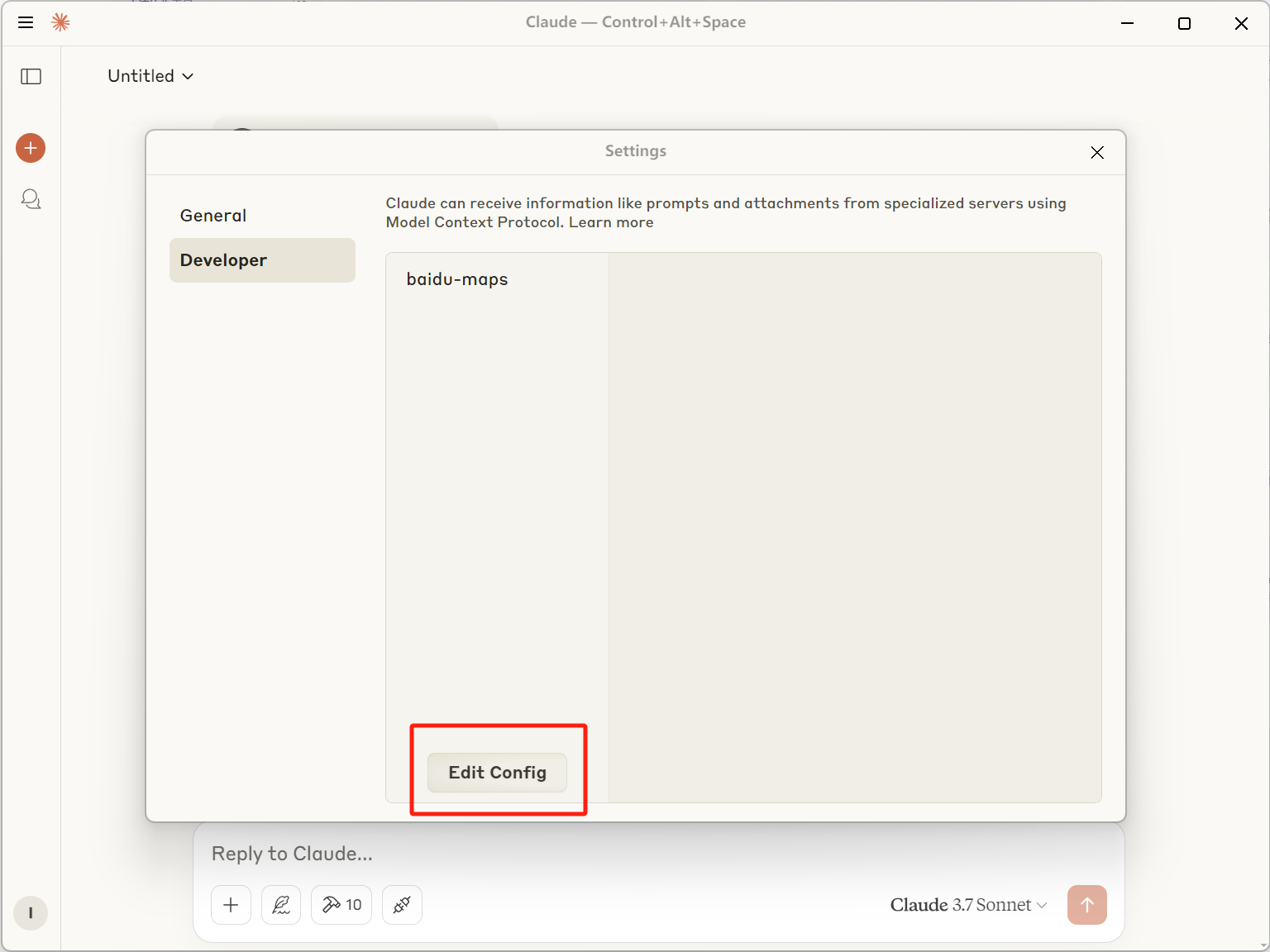This screenshot has height=952, width=1270.
Task: Open the chats history icon
Action: (31, 199)
